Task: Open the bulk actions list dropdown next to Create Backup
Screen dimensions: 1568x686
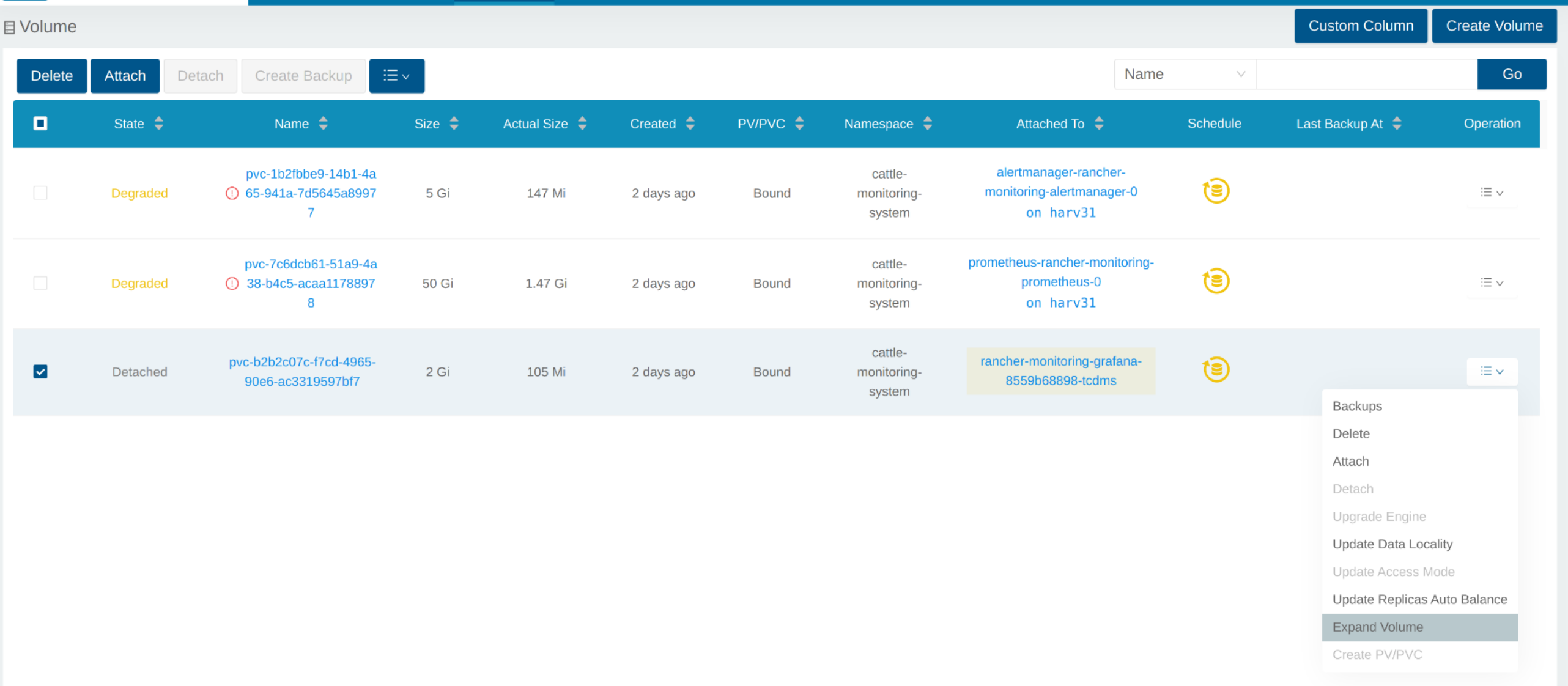Action: [x=396, y=76]
